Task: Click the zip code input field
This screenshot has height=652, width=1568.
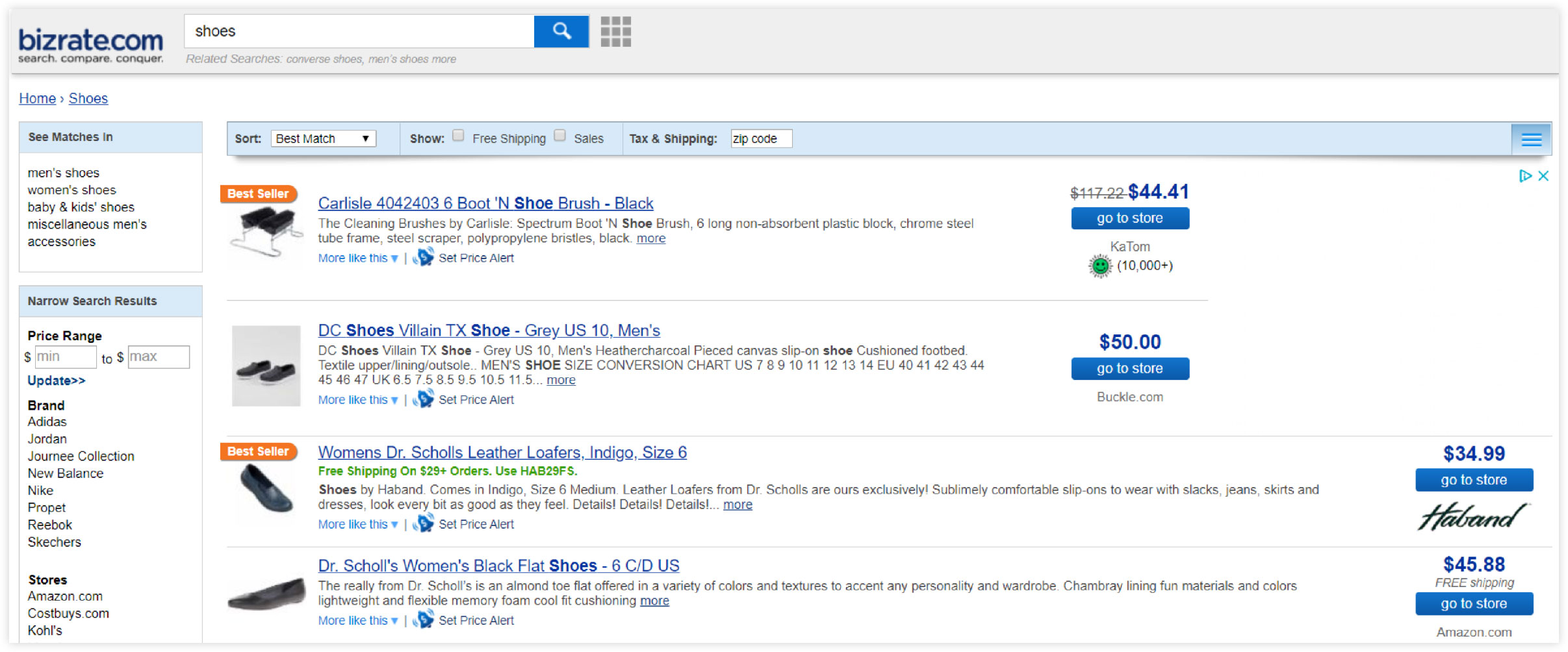Action: [761, 138]
